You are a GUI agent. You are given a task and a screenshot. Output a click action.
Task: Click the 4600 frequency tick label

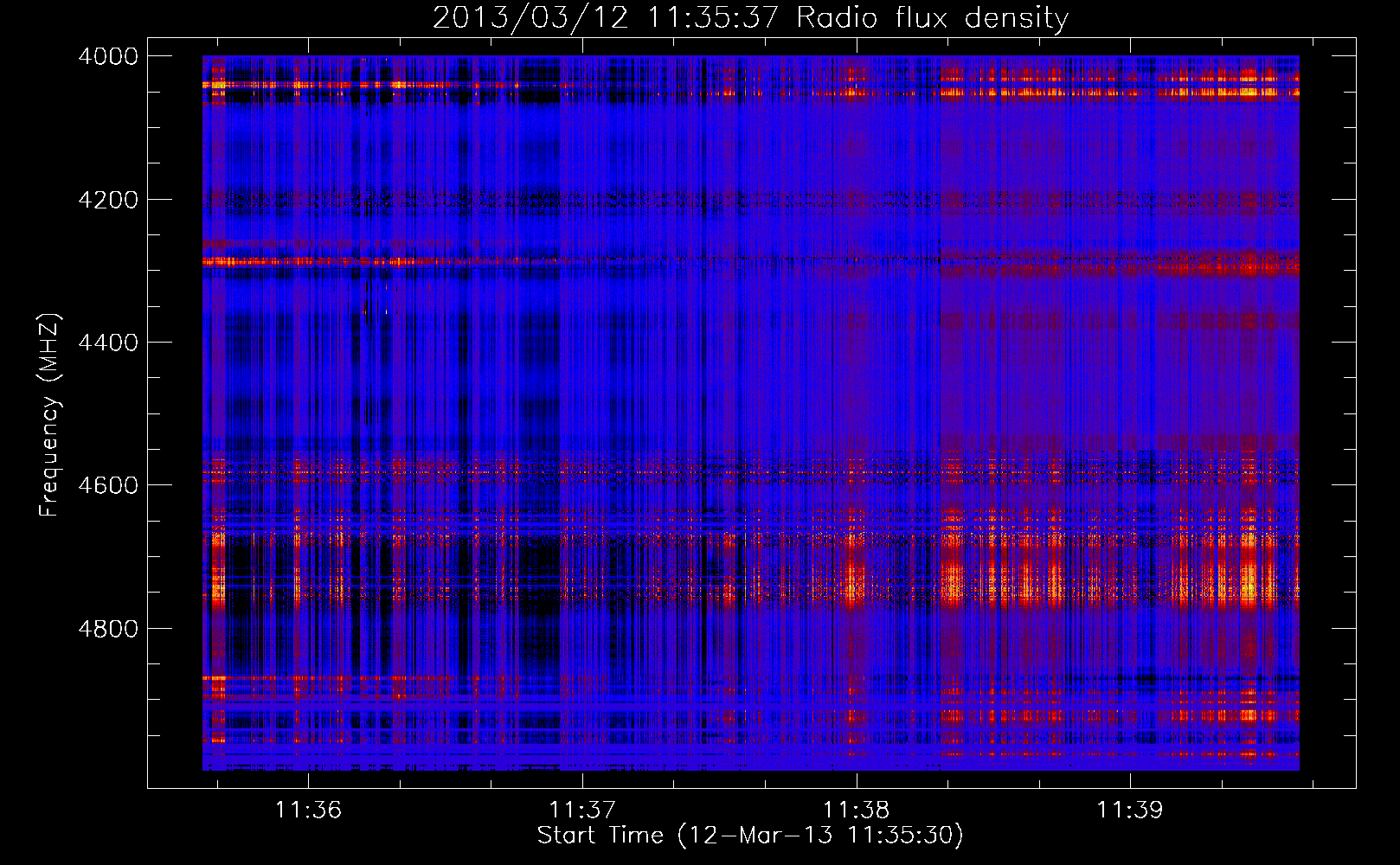[x=108, y=485]
